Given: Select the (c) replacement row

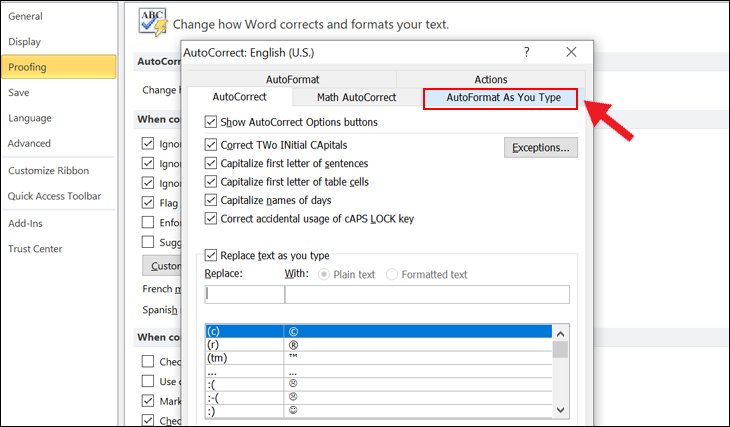Looking at the screenshot, I should [379, 331].
